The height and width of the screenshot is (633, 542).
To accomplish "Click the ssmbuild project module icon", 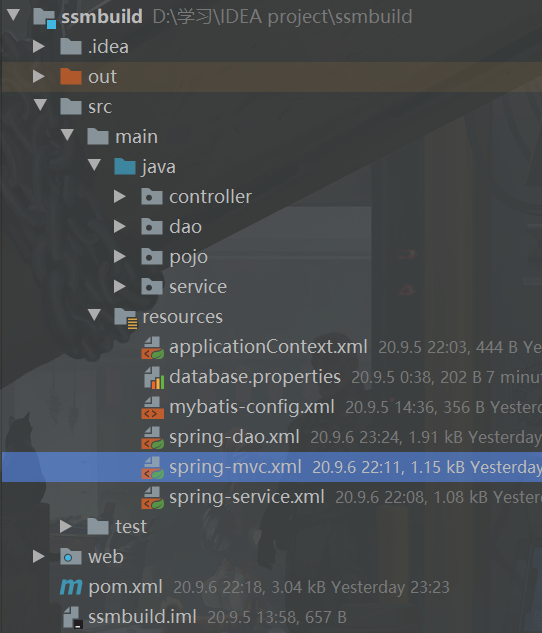I will pos(44,18).
